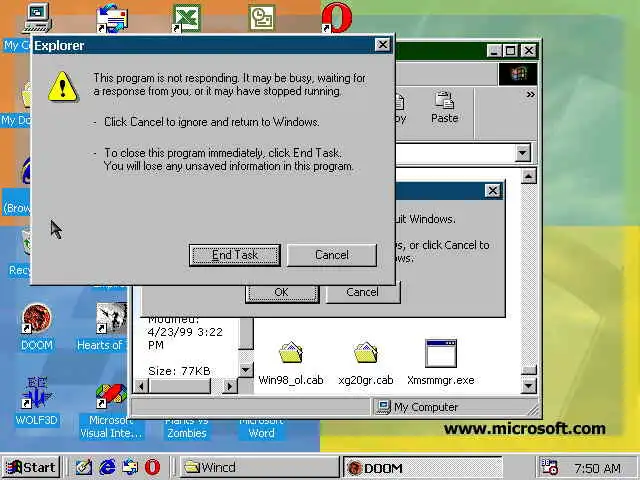Image resolution: width=640 pixels, height=480 pixels.
Task: Open the Start menu
Action: 31,467
